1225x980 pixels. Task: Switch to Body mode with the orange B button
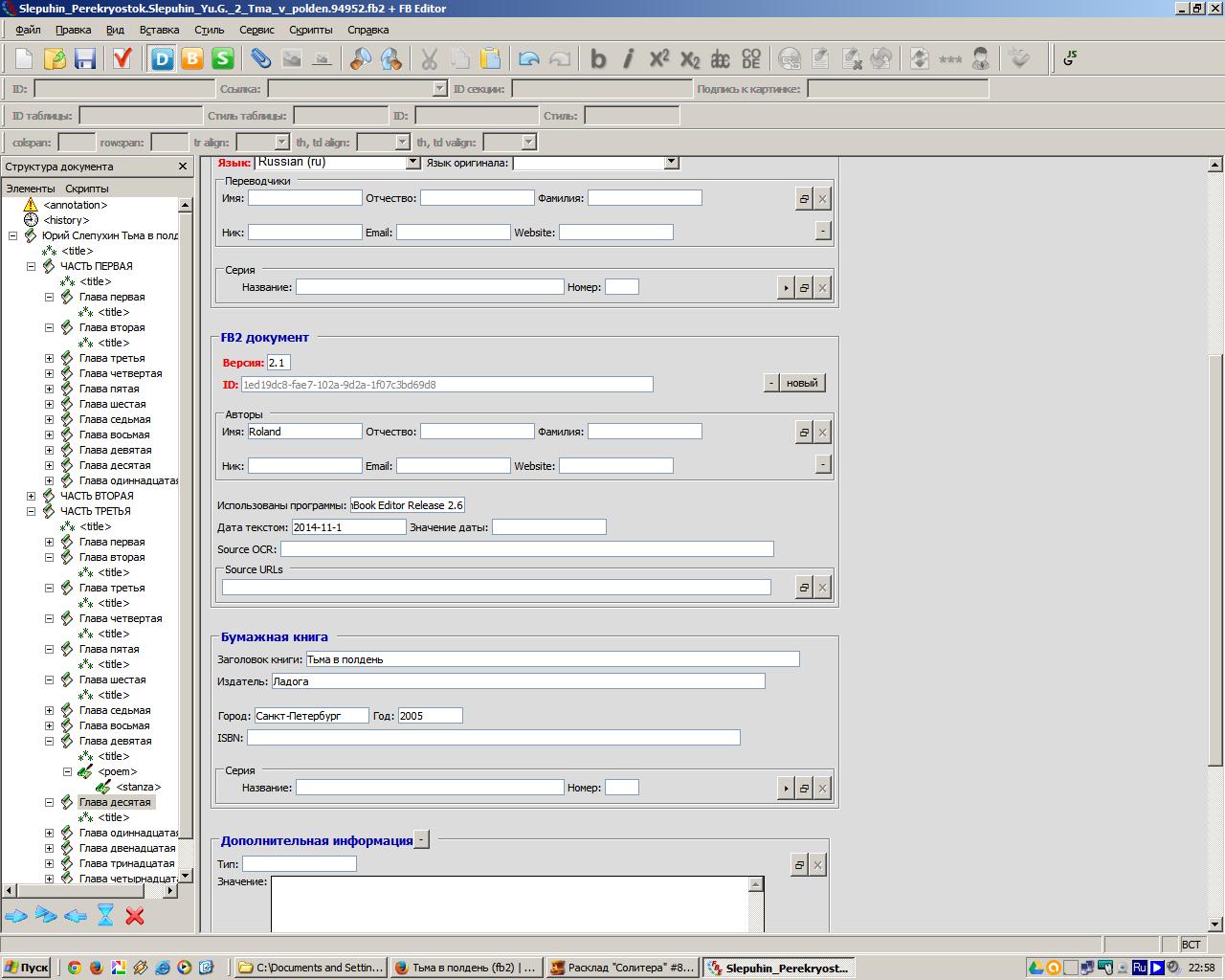pyautogui.click(x=192, y=59)
